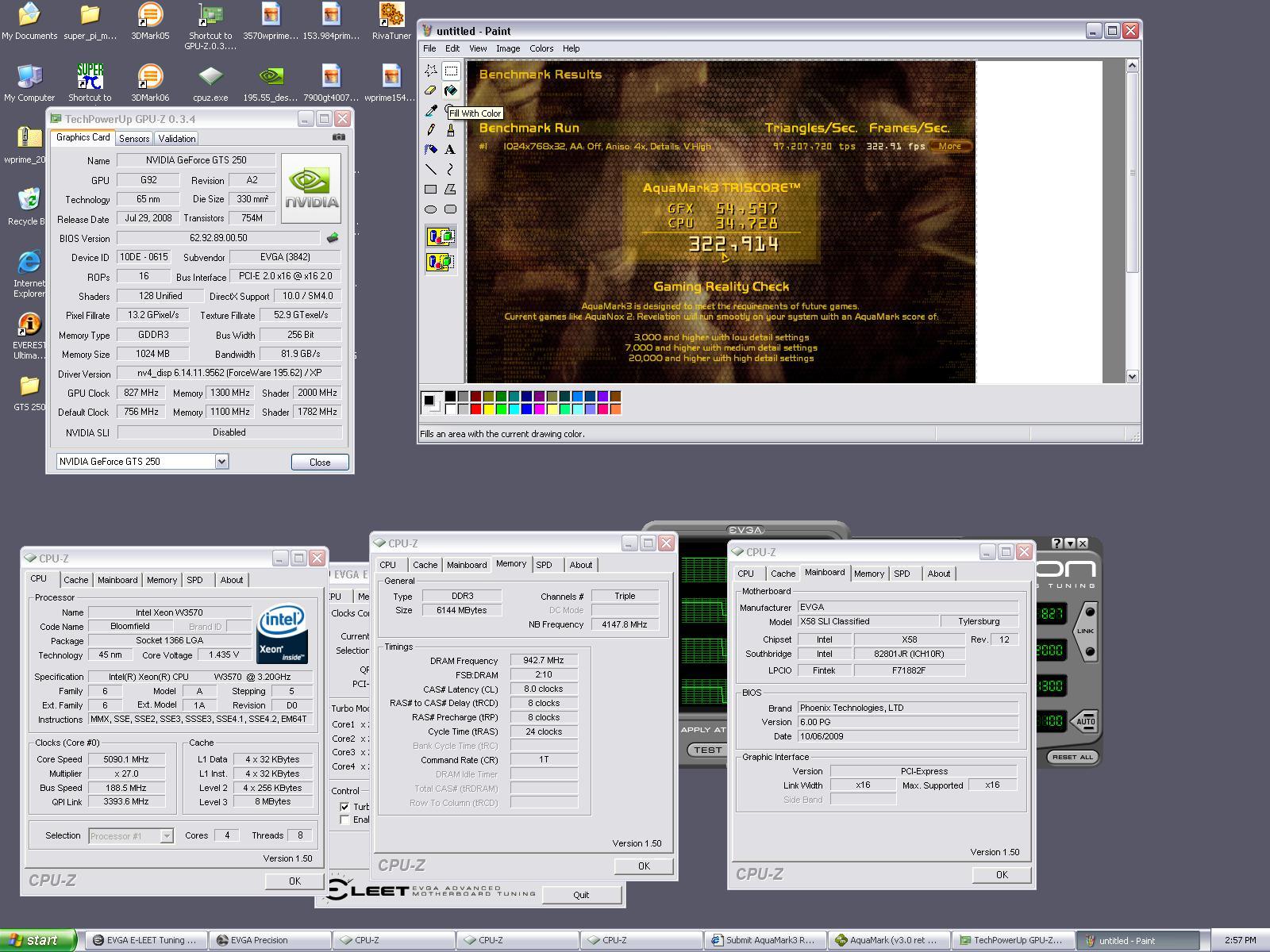This screenshot has width=1270, height=952.
Task: Click the TEST button in EVGA Precision
Action: coord(707,750)
